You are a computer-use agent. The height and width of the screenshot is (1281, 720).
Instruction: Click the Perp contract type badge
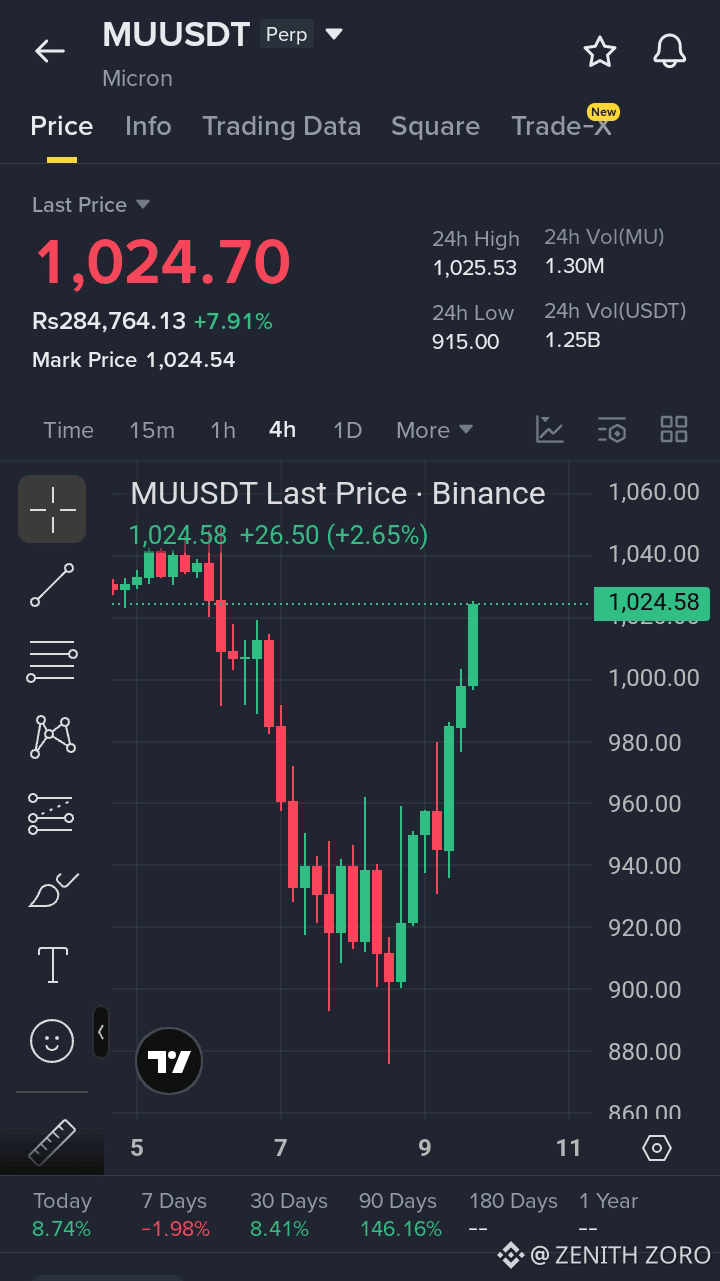(287, 34)
